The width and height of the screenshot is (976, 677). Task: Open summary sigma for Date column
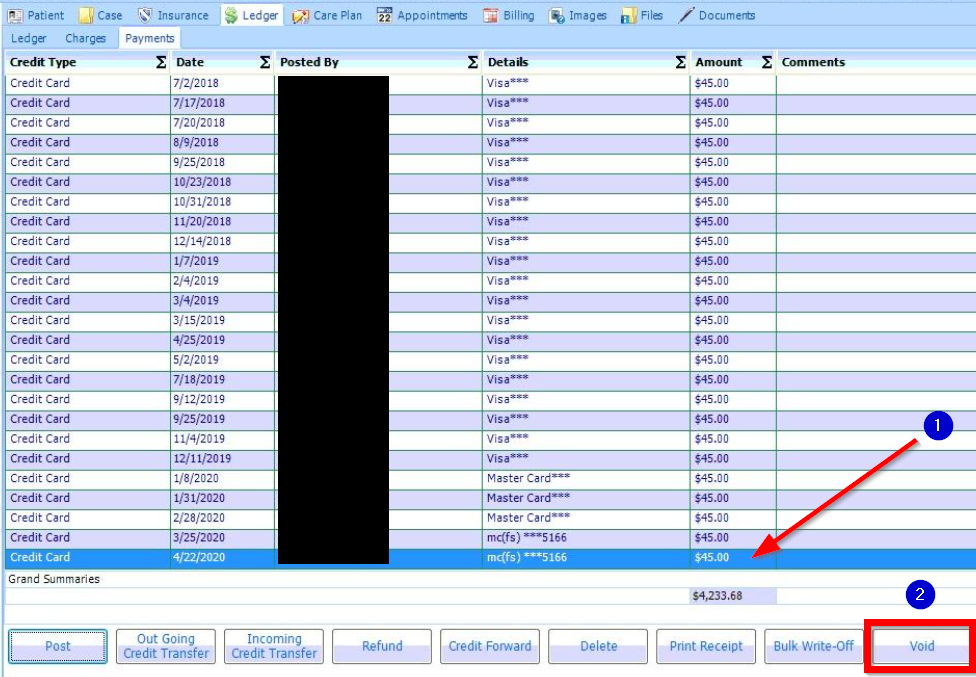265,62
